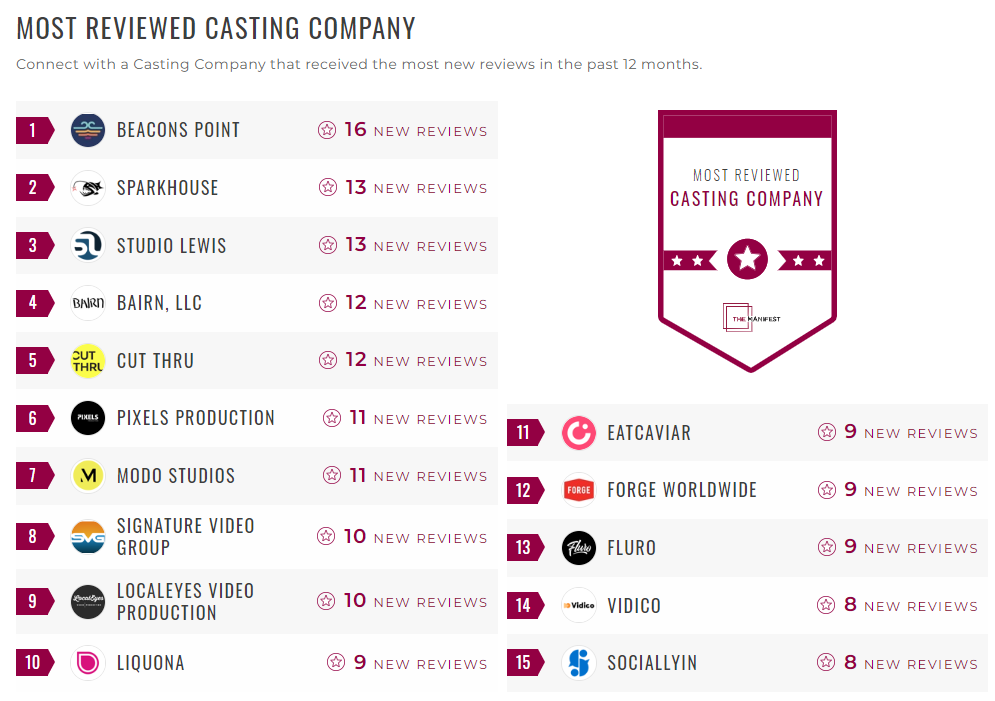The height and width of the screenshot is (701, 995).
Task: Click the Forge Worldwide logo icon
Action: pyautogui.click(x=579, y=491)
